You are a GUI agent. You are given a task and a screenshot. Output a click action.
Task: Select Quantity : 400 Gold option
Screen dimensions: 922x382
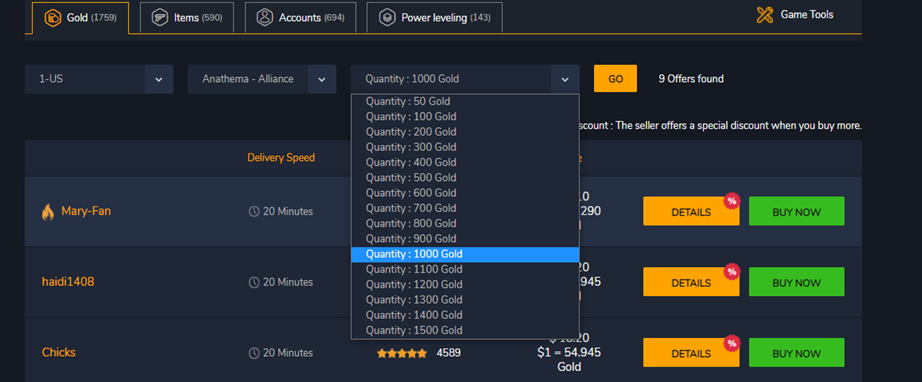pyautogui.click(x=465, y=162)
